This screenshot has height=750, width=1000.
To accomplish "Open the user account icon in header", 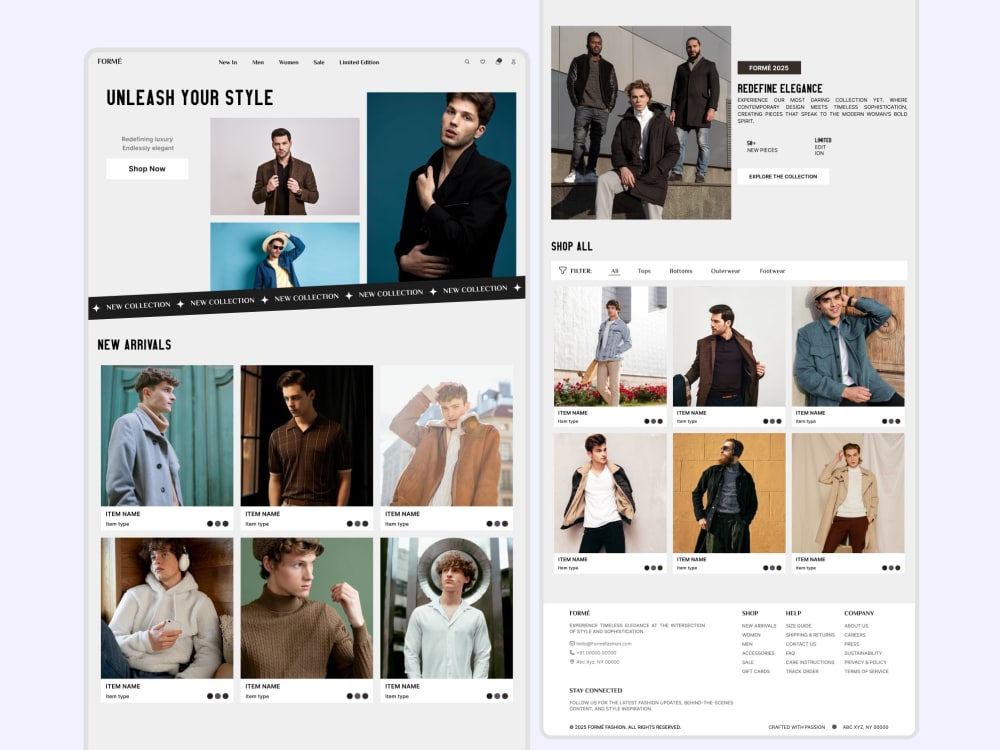I will [x=513, y=62].
